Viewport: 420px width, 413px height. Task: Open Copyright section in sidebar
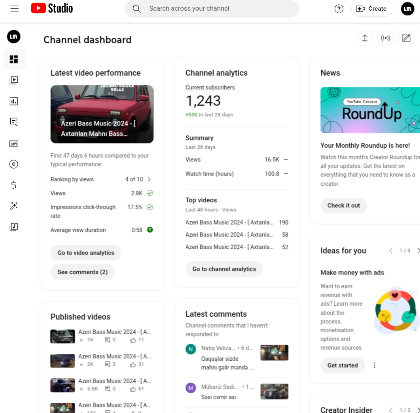[14, 164]
